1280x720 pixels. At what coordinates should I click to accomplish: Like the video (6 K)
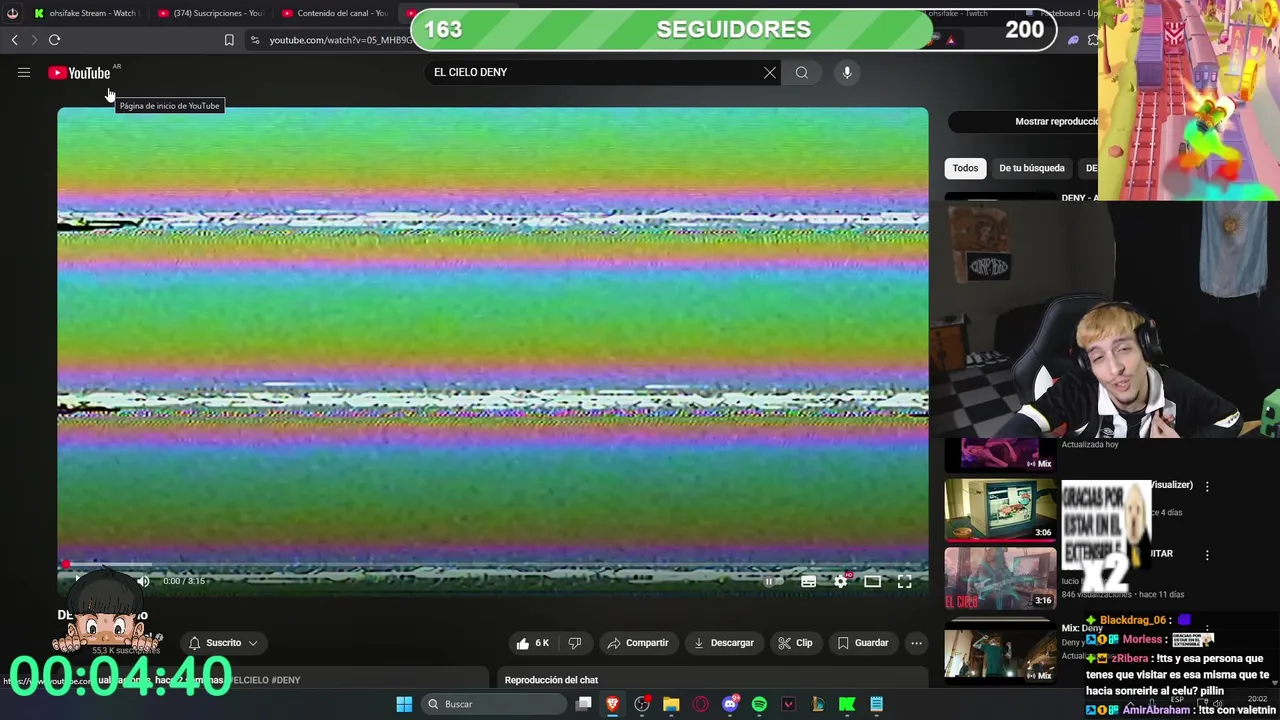tap(533, 643)
